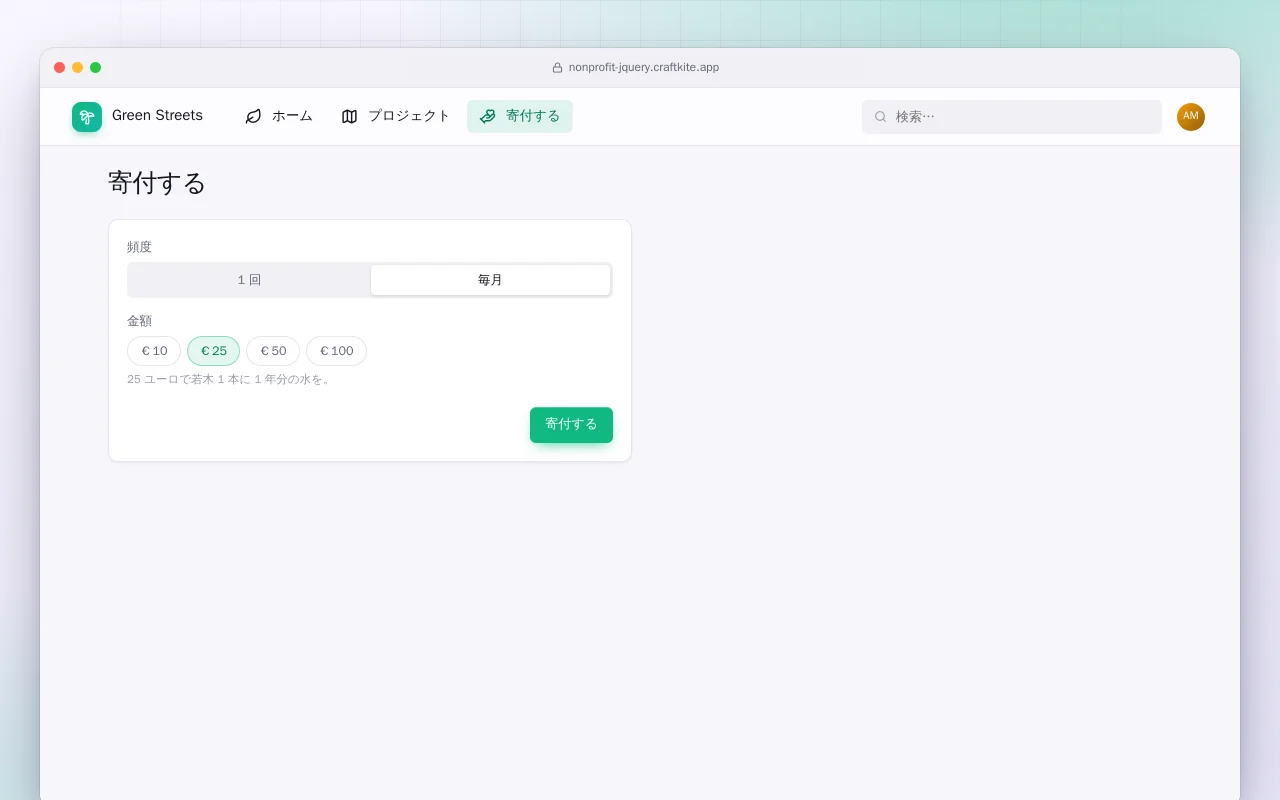This screenshot has width=1280, height=800.
Task: Click the lock icon in the address bar
Action: click(x=558, y=68)
